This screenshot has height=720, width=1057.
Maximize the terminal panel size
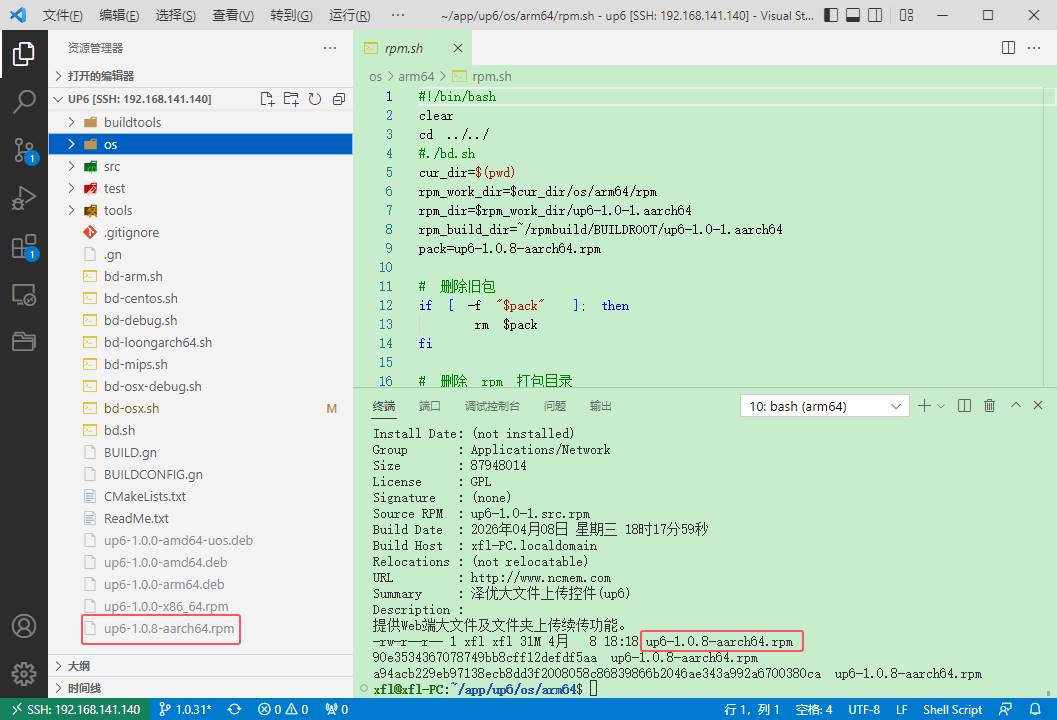tap(1015, 406)
